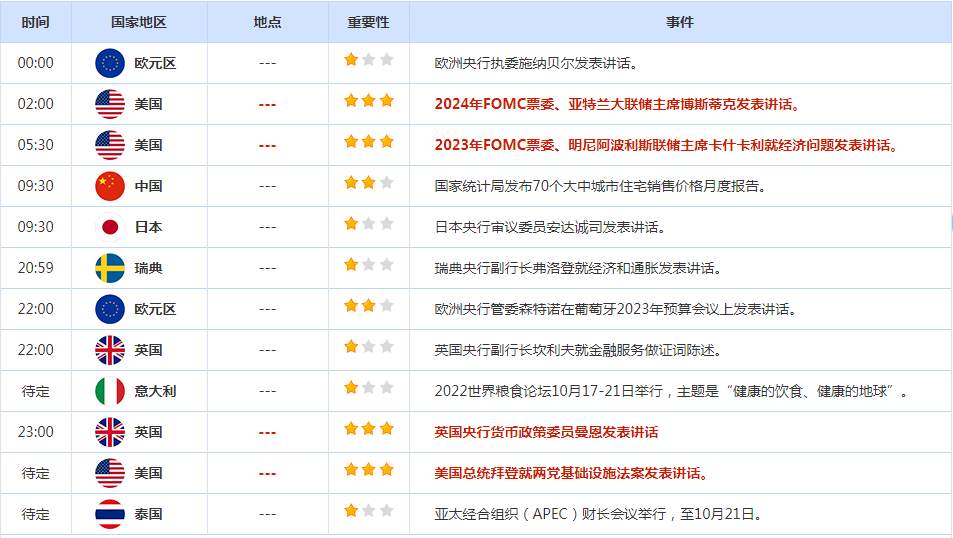Click the 瑞典央行副行长弗洛登 event text
Screen dimensions: 953x538
578,268
